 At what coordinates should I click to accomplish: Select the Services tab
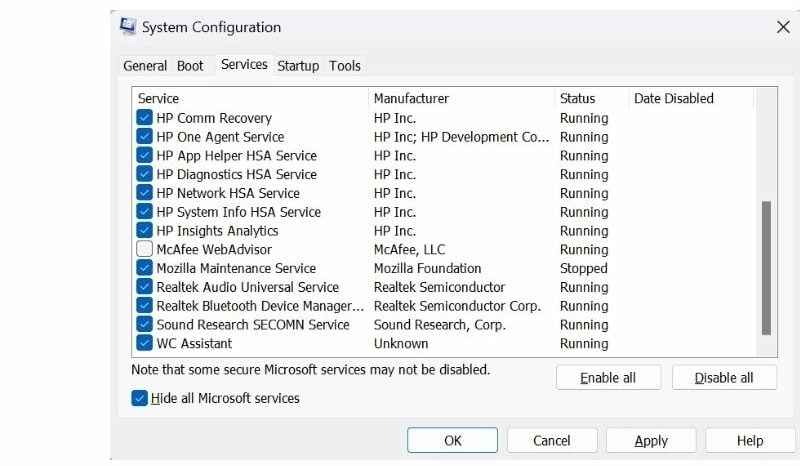click(244, 64)
